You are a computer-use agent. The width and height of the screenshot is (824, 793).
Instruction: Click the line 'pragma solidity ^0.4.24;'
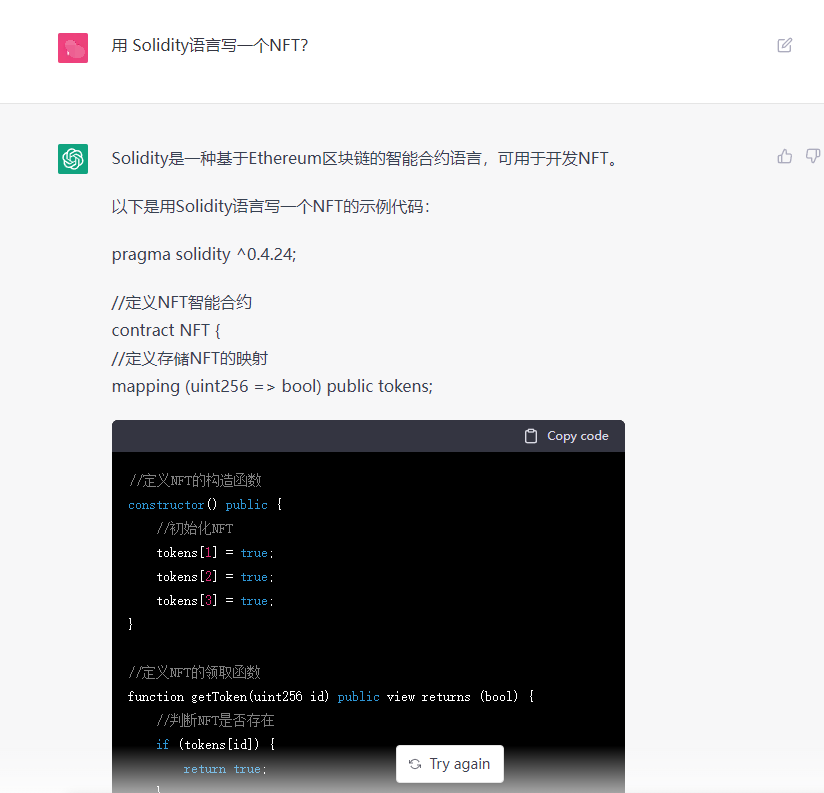(204, 254)
